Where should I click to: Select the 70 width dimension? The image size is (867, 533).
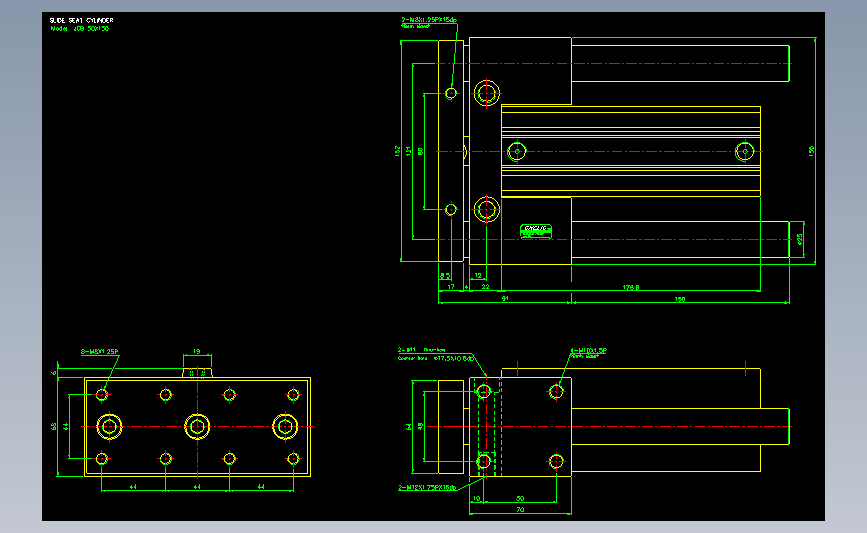pyautogui.click(x=520, y=510)
